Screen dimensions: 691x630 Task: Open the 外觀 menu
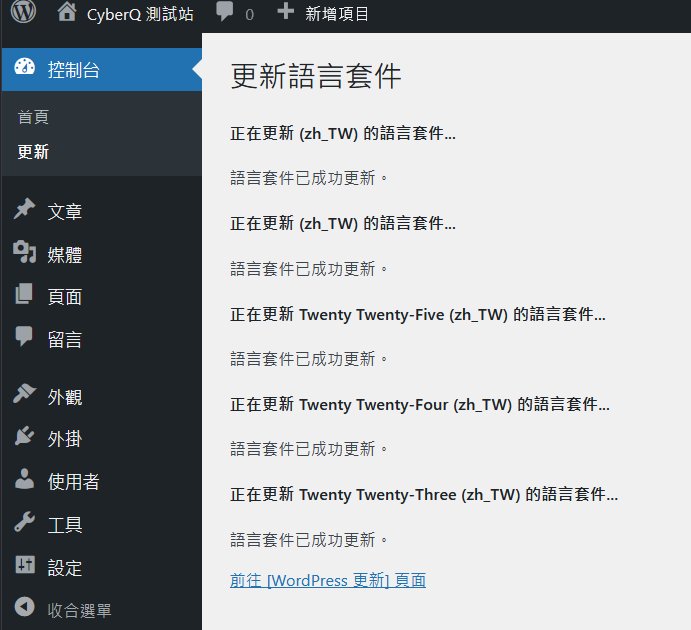pyautogui.click(x=65, y=397)
